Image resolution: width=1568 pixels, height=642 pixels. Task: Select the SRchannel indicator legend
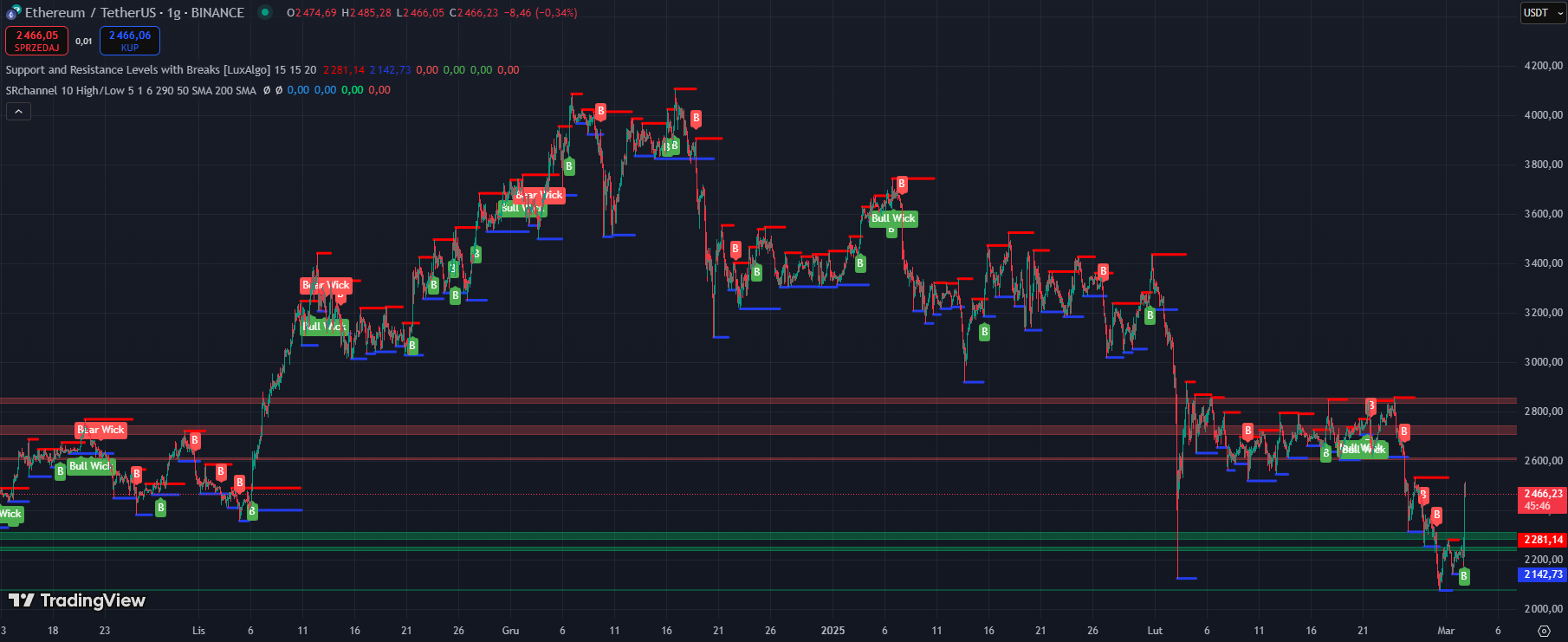coord(130,90)
